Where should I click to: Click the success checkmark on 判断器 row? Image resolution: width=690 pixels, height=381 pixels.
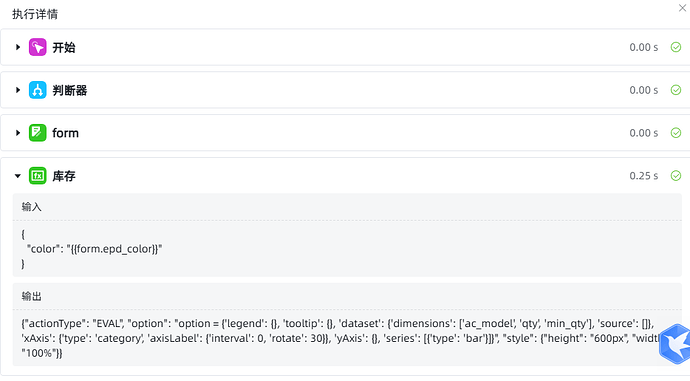pos(676,90)
